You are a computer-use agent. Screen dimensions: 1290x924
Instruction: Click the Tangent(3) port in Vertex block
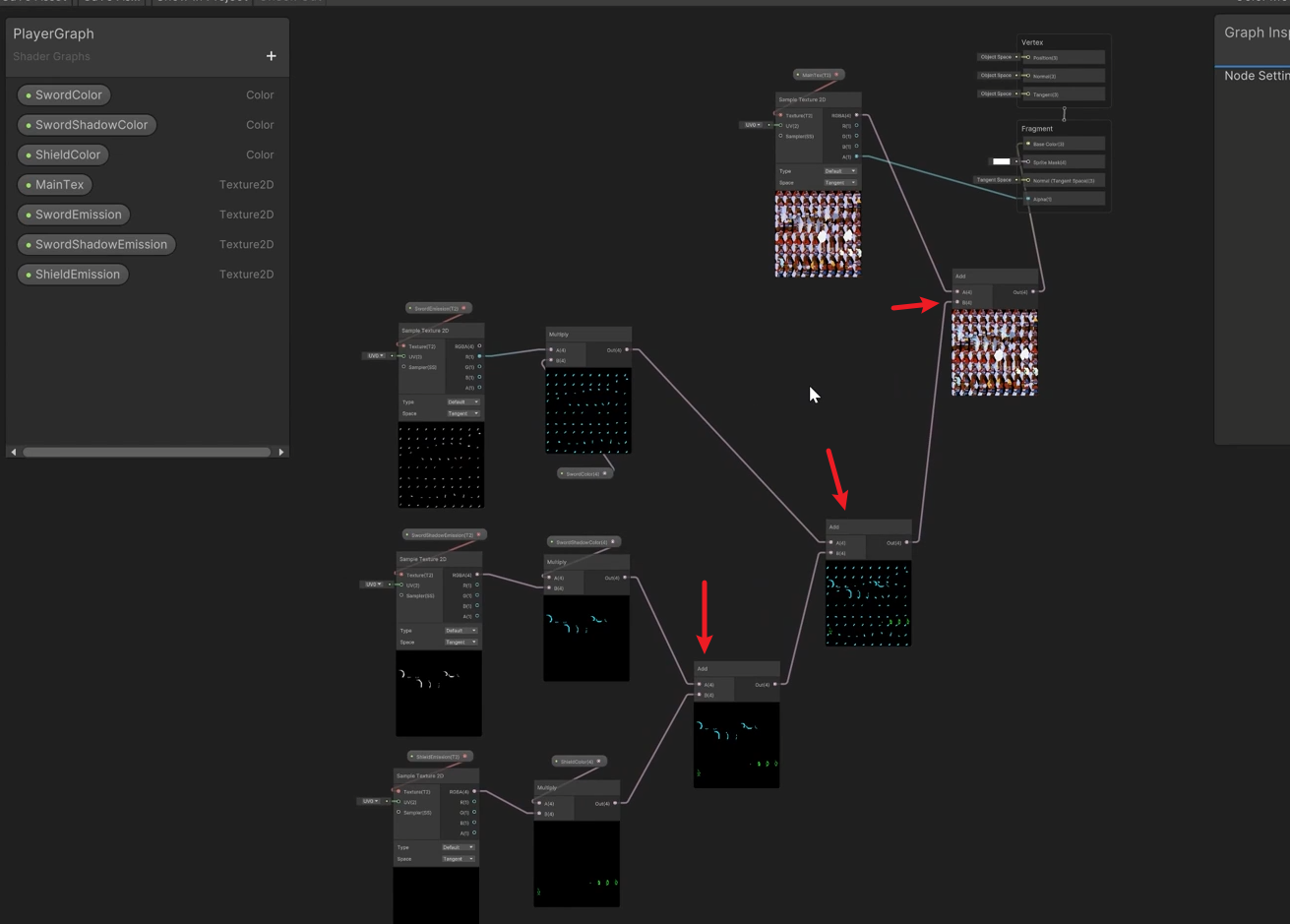pos(1028,94)
